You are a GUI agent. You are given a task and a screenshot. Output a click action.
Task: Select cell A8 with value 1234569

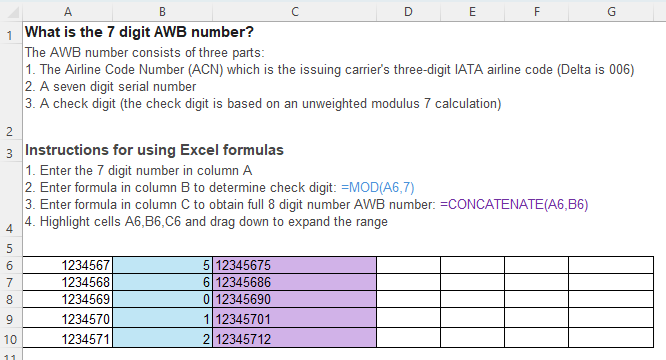(x=68, y=299)
